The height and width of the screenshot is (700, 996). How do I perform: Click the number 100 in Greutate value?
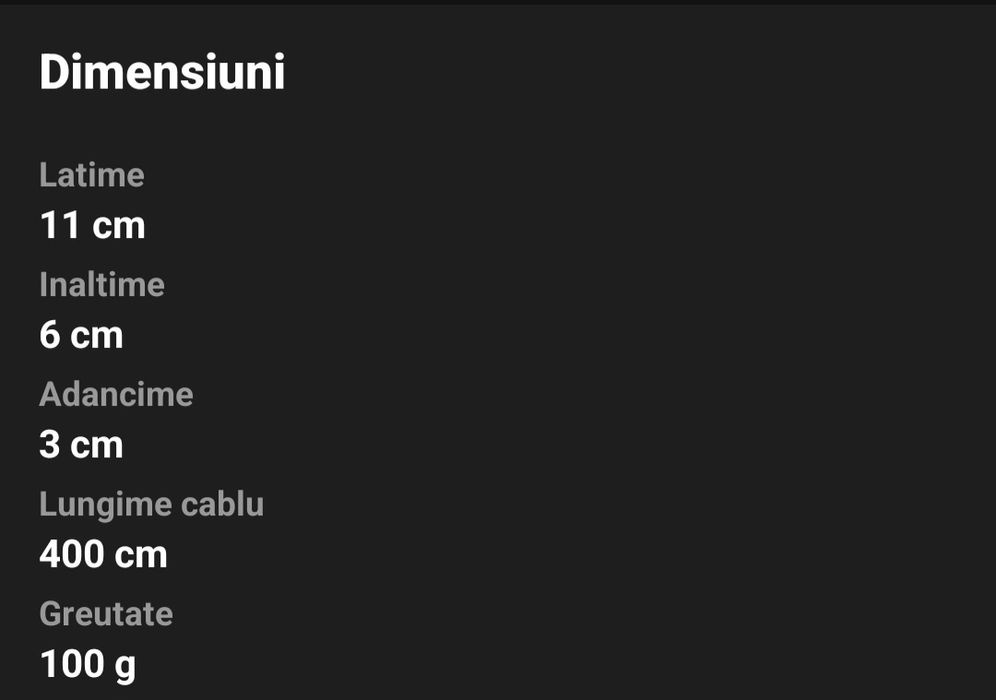[x=72, y=664]
